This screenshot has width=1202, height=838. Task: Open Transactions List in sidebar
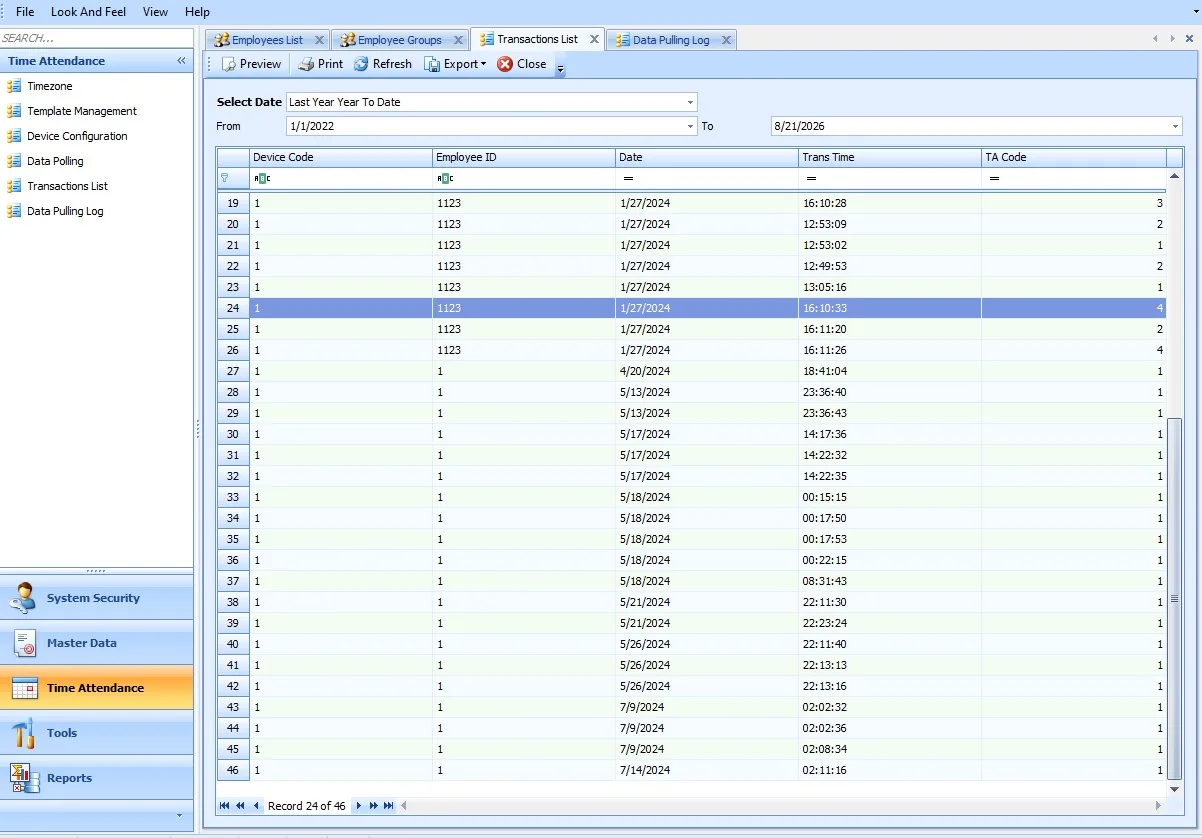[x=67, y=186]
